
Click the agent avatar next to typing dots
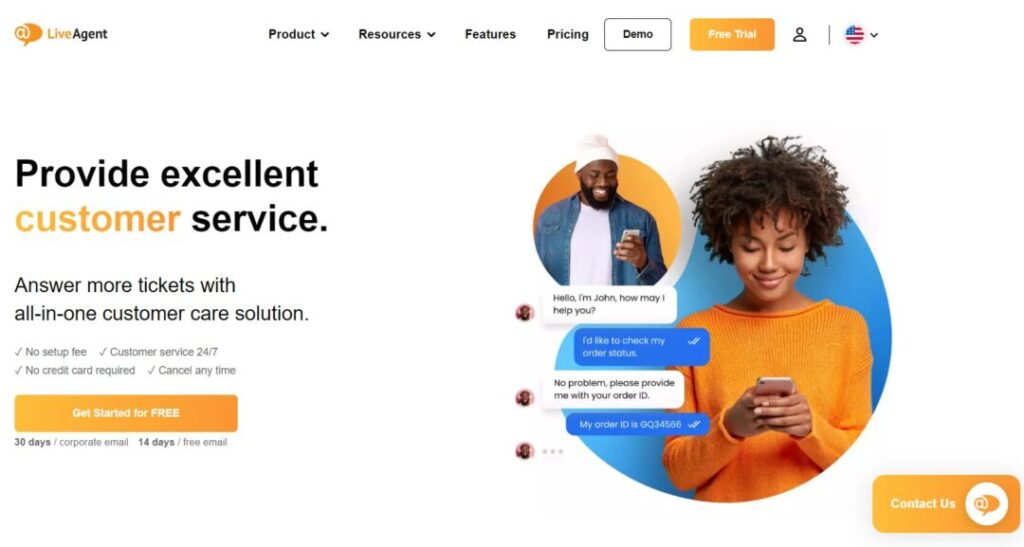click(524, 450)
